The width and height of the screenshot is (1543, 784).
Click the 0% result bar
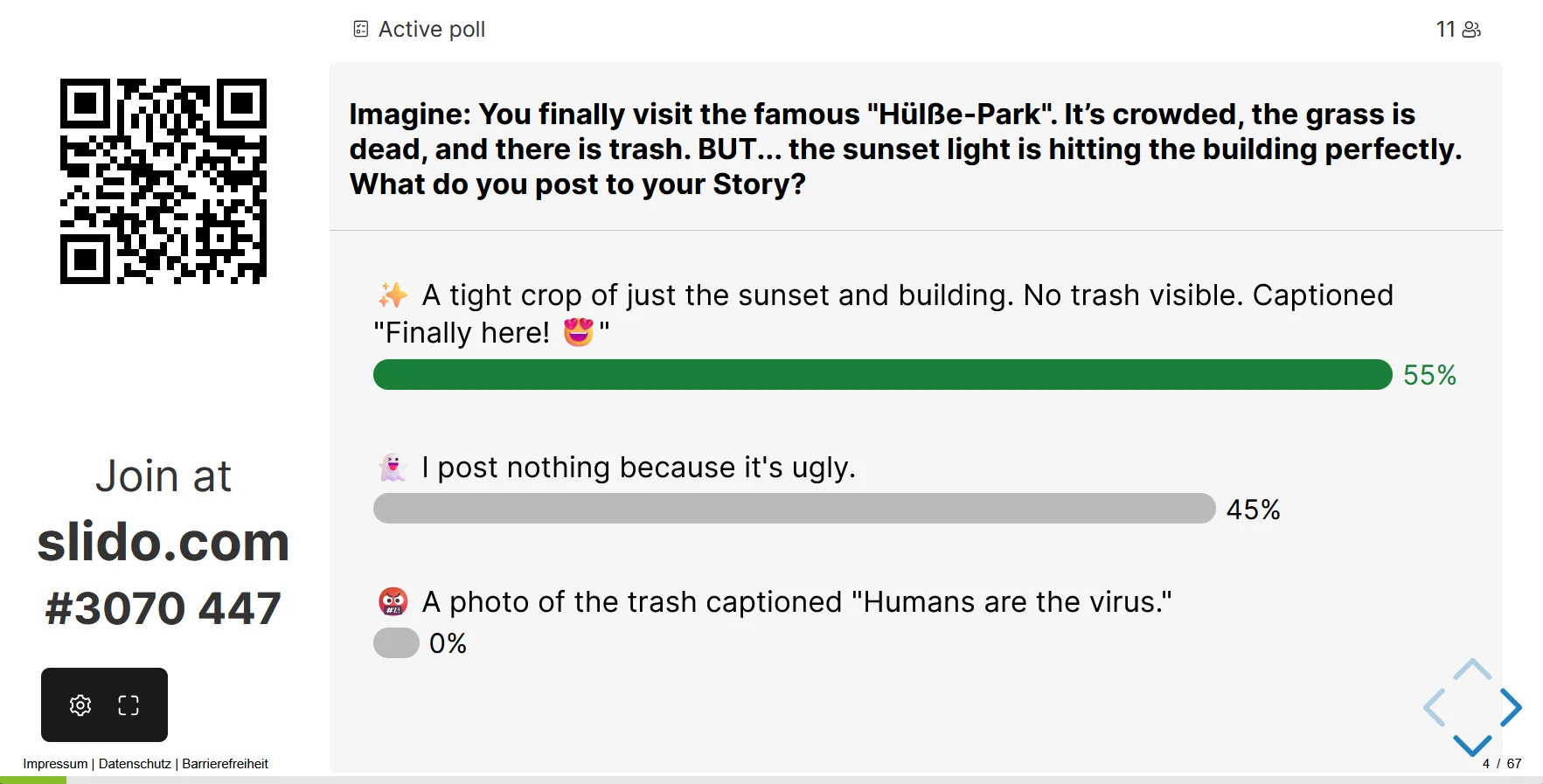[396, 643]
